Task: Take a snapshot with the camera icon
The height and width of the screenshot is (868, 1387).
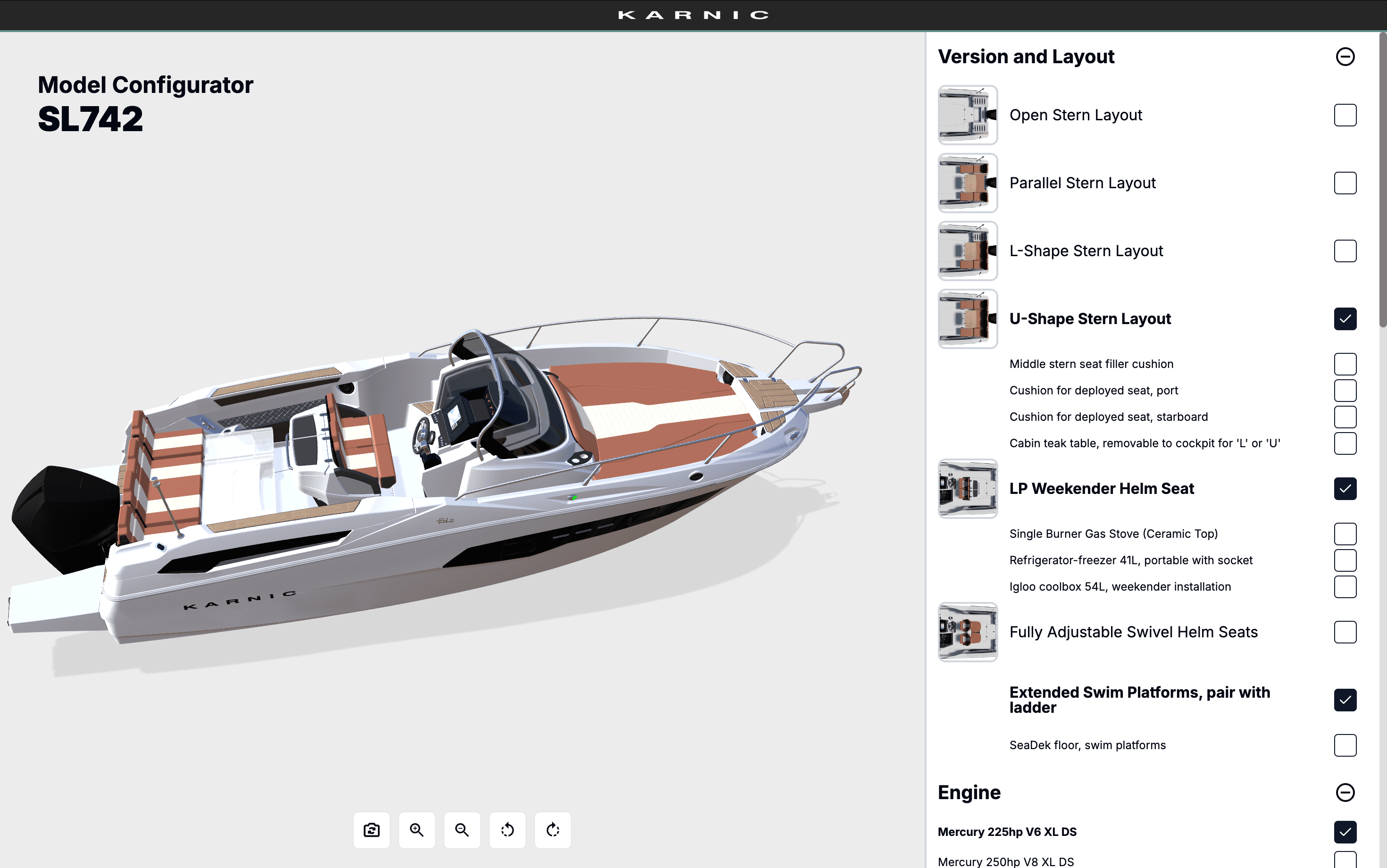Action: 371,829
